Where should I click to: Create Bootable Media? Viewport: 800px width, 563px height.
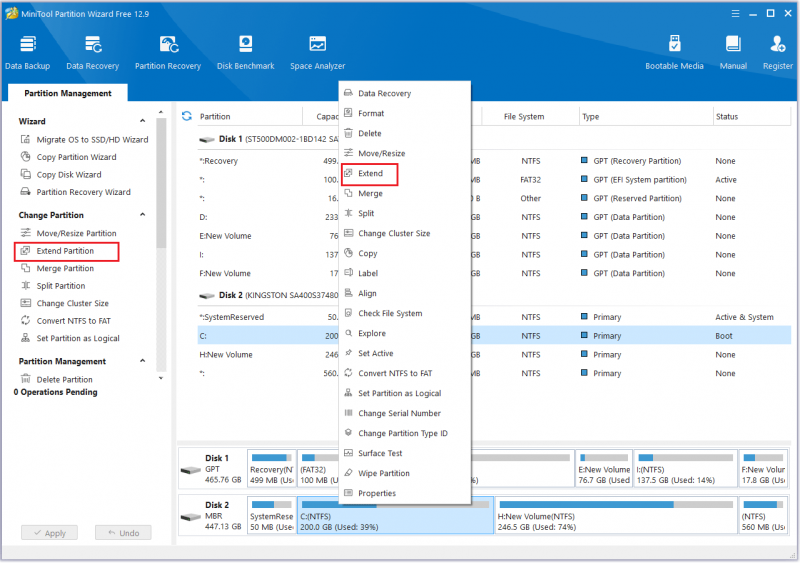coord(674,53)
